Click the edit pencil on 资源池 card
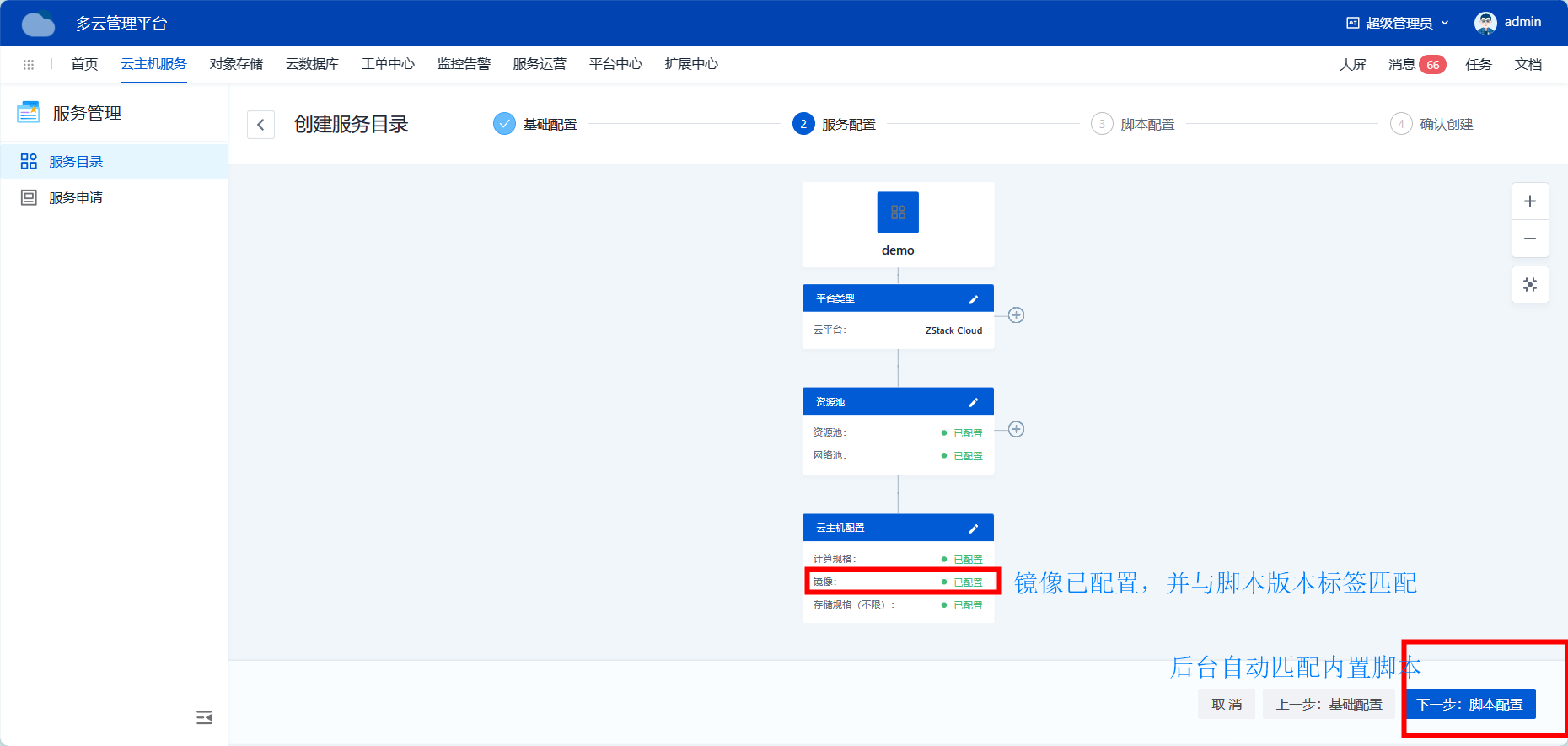 (x=973, y=403)
